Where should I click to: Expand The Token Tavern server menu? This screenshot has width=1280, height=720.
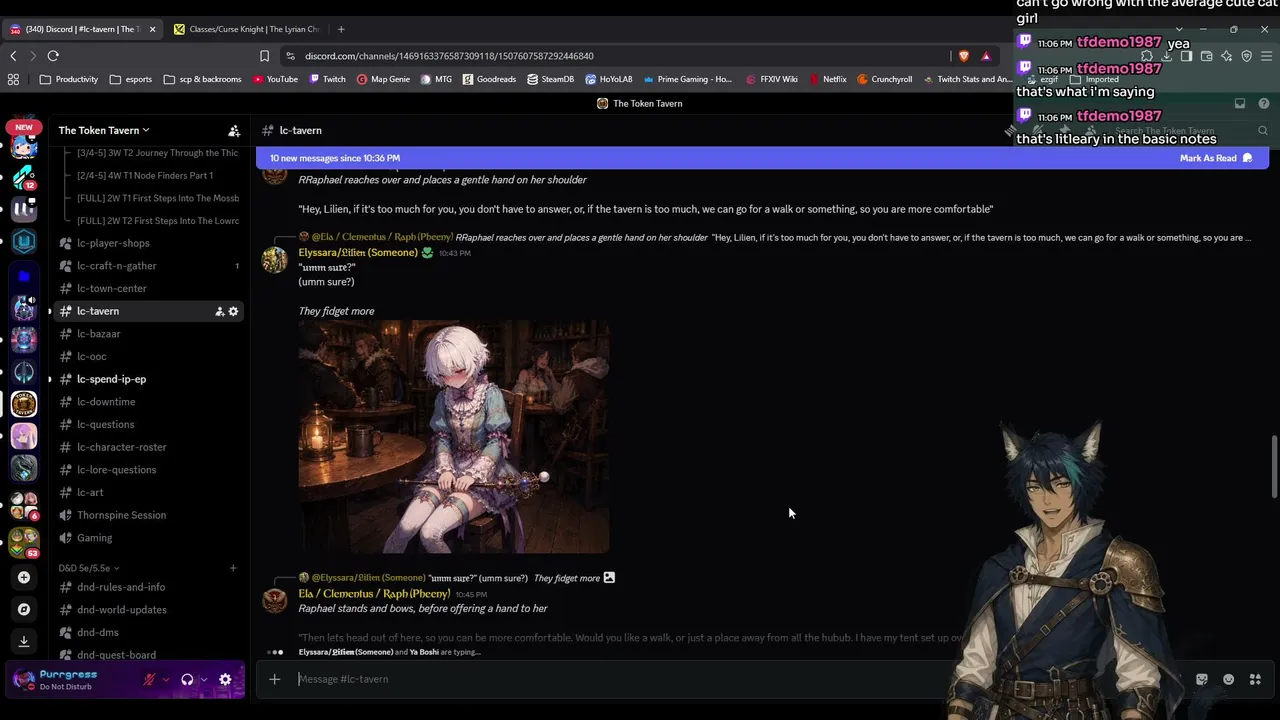[x=104, y=130]
